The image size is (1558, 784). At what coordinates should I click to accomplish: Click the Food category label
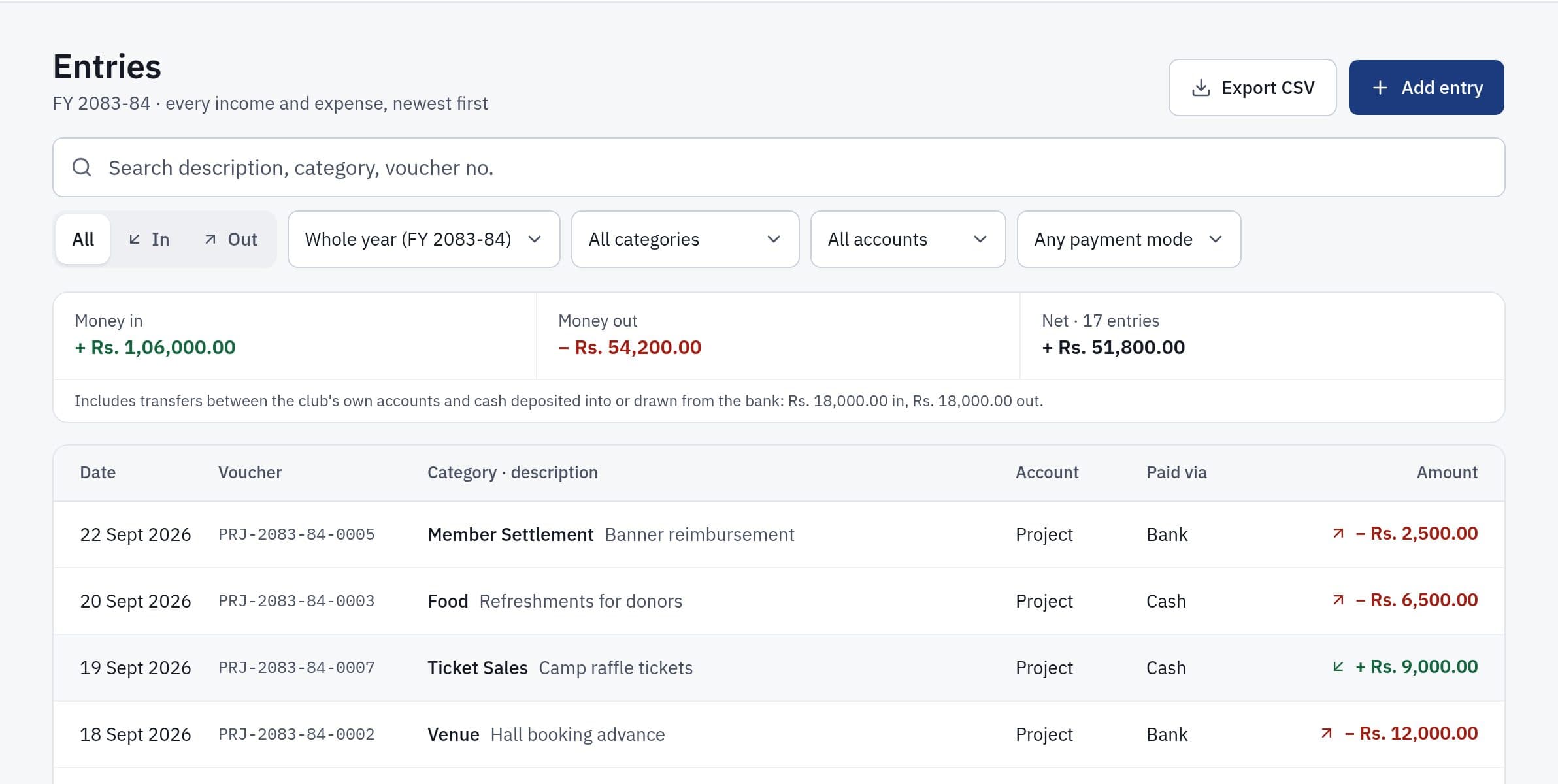[448, 601]
